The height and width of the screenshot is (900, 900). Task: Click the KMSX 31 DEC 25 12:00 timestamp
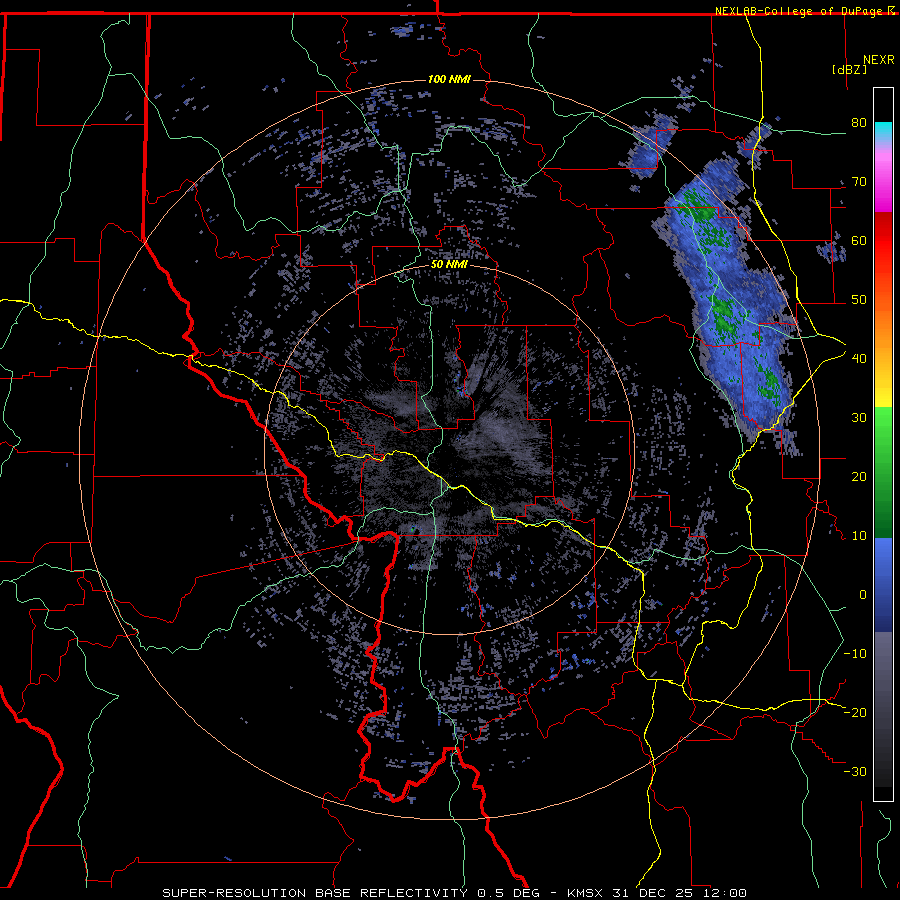click(x=657, y=893)
